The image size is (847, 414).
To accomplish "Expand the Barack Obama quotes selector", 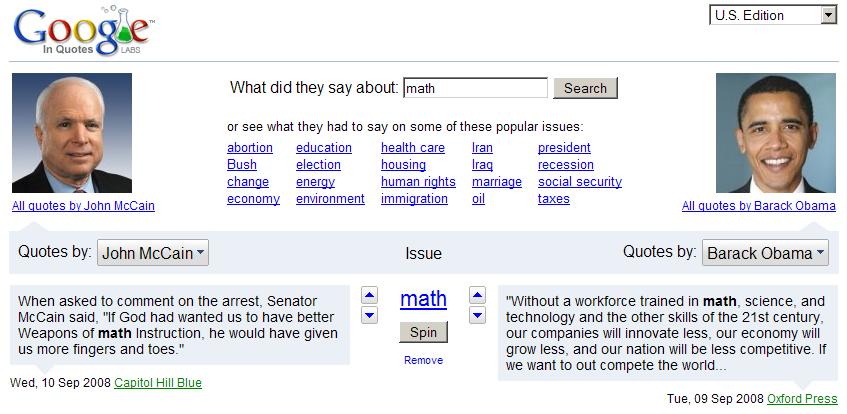I will tap(765, 253).
